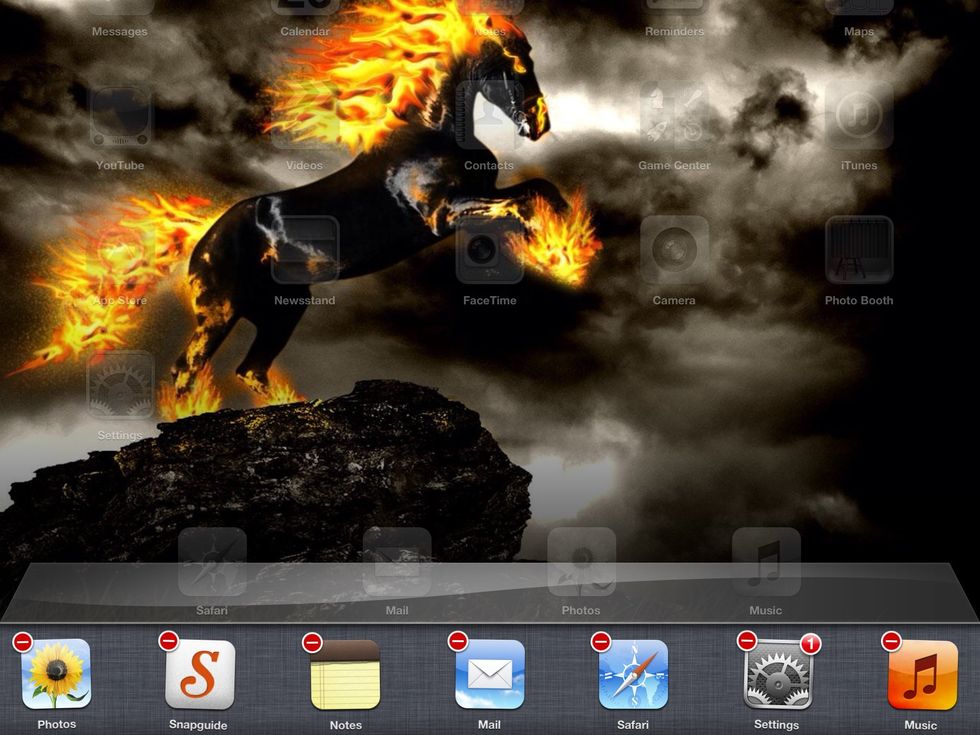Screen dimensions: 980x735
Task: Tap the Mail icon in the multitasking bar
Action: (x=489, y=675)
